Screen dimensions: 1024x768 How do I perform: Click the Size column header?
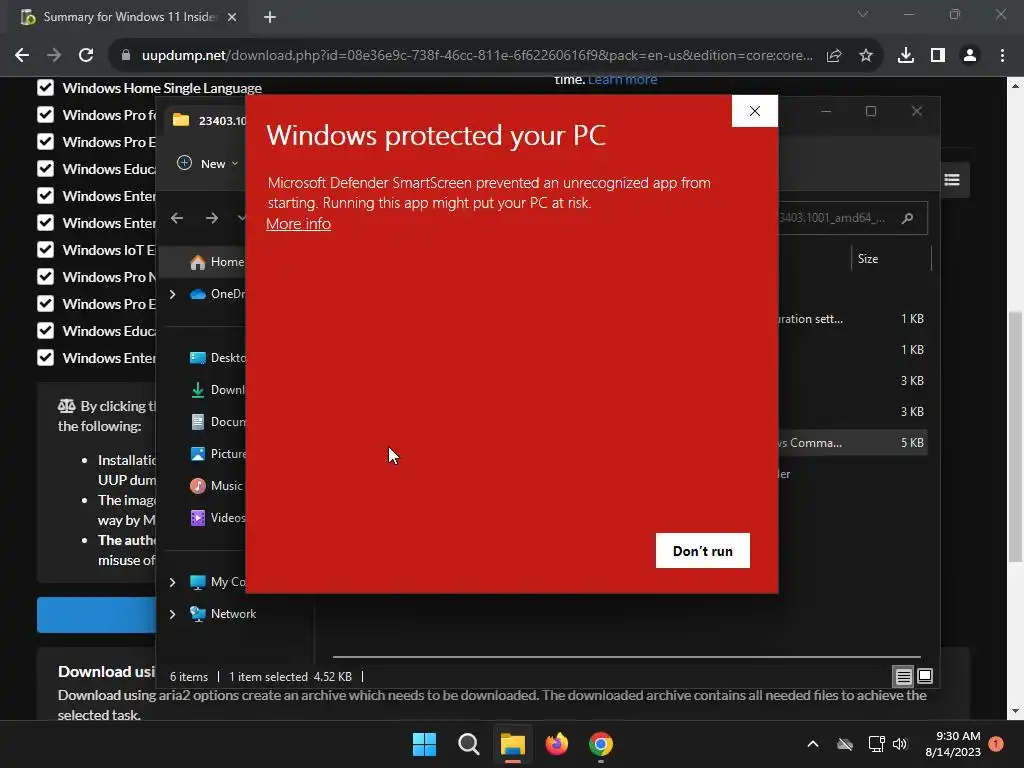click(868, 259)
